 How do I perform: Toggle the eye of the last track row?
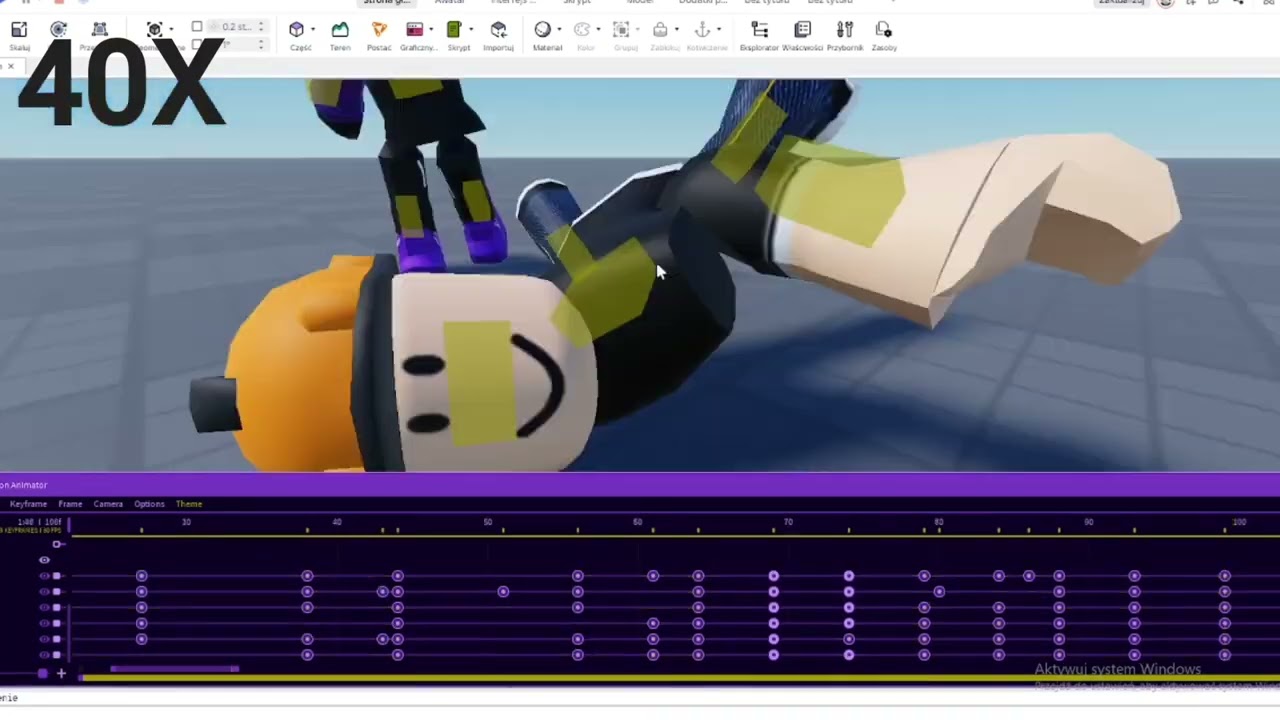44,655
